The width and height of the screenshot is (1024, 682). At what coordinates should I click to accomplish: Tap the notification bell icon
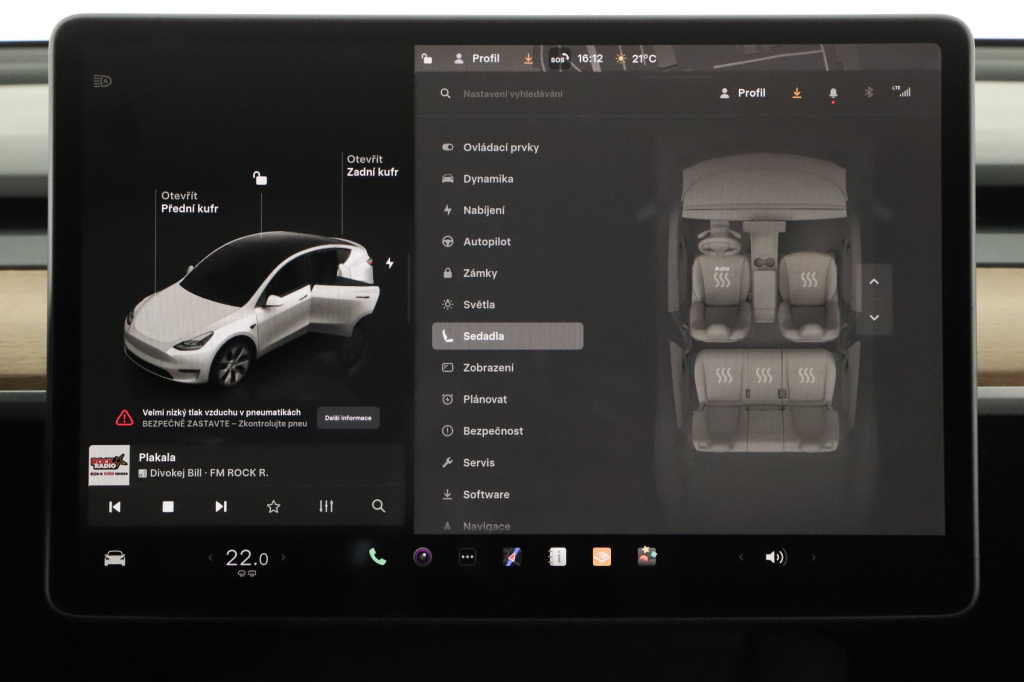833,94
